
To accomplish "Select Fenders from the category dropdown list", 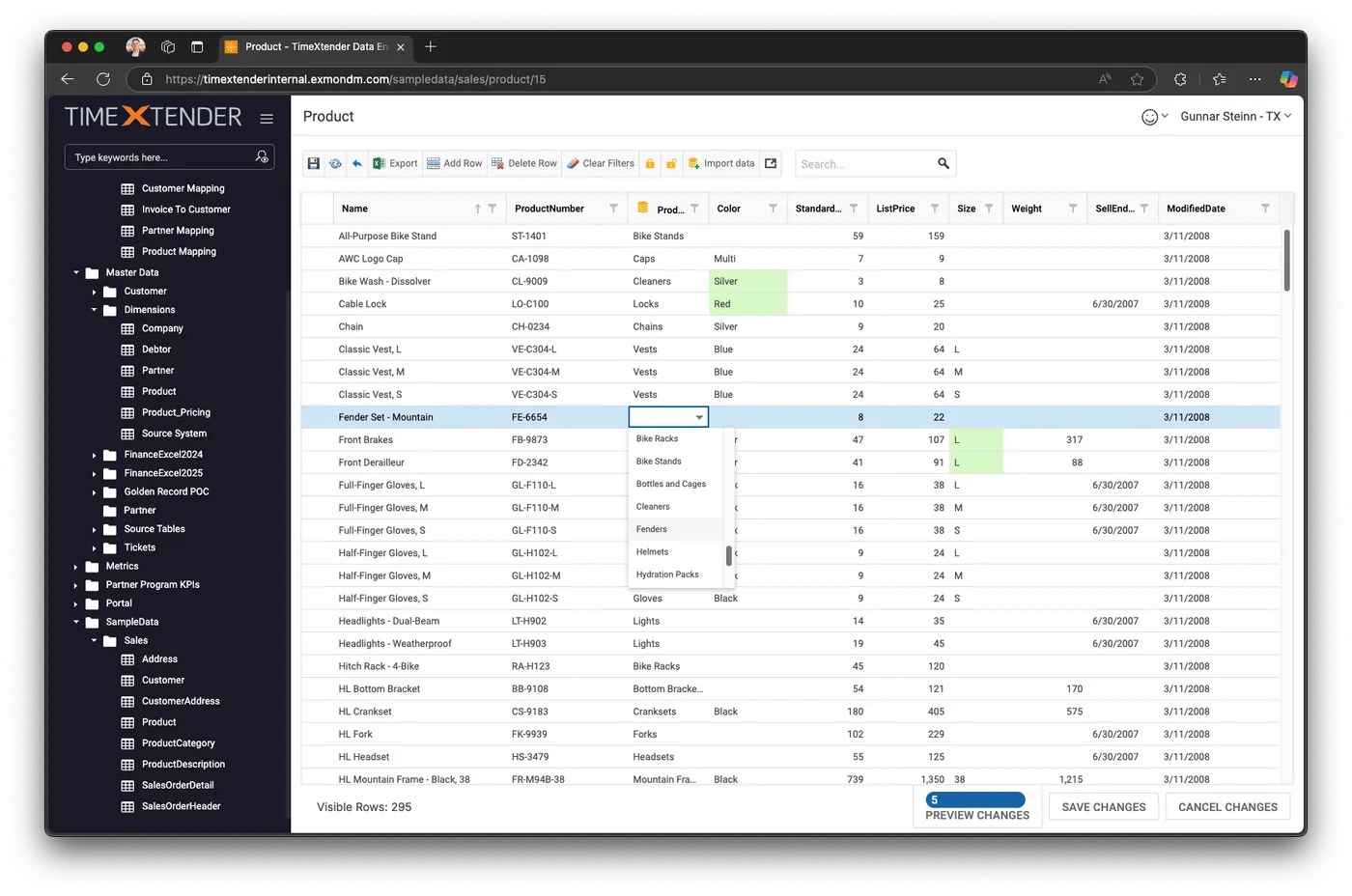I will (x=651, y=529).
